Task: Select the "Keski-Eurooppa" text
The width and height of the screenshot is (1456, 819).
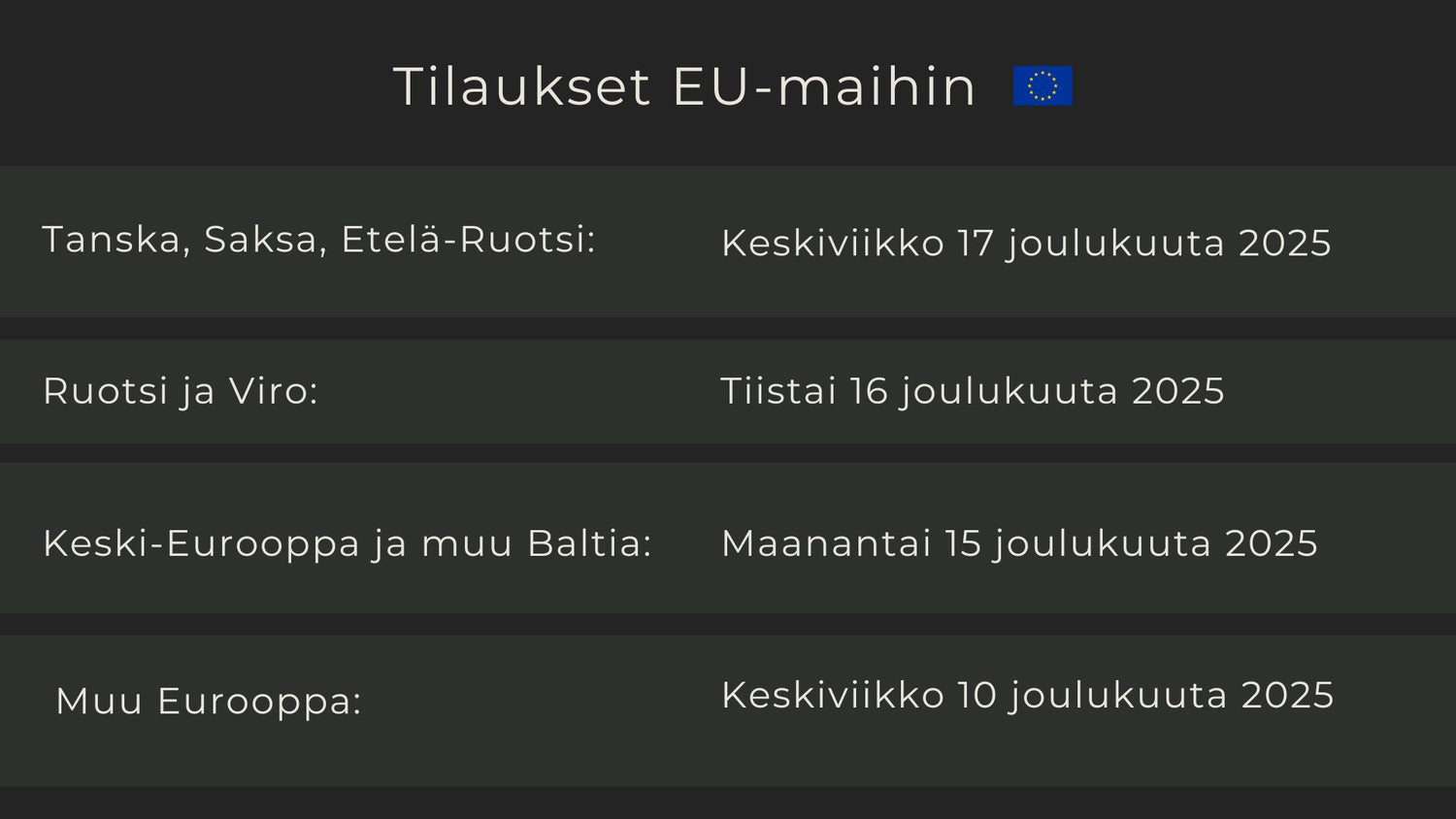Action: [201, 543]
